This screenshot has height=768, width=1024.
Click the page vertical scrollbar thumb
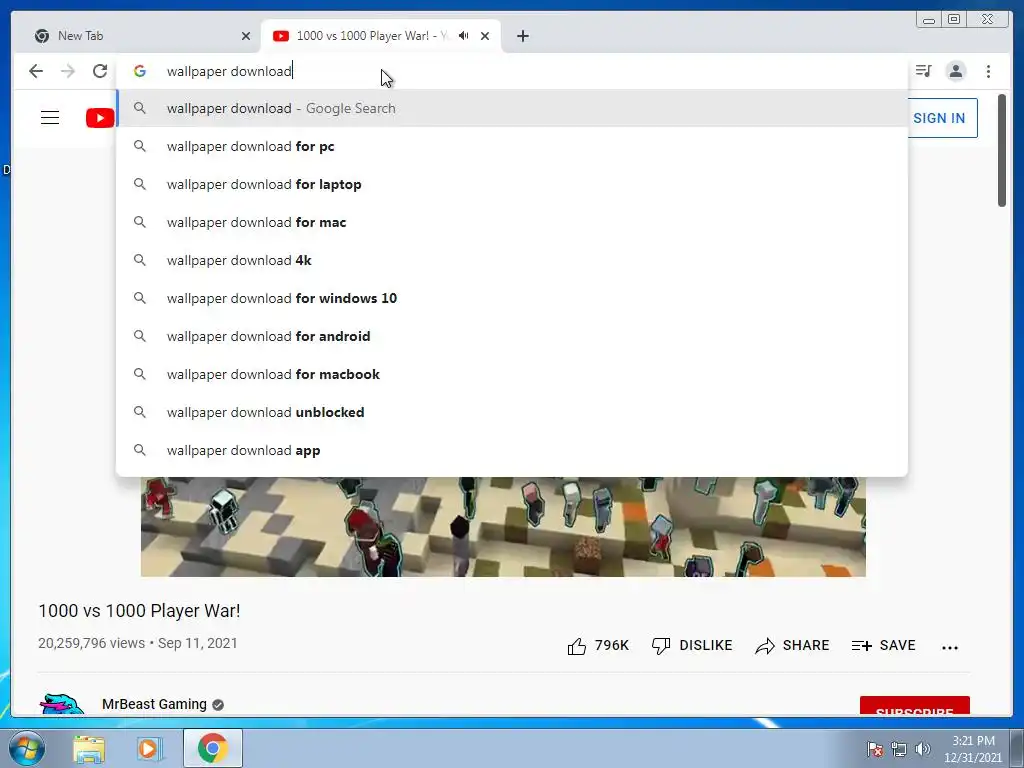pos(1001,150)
